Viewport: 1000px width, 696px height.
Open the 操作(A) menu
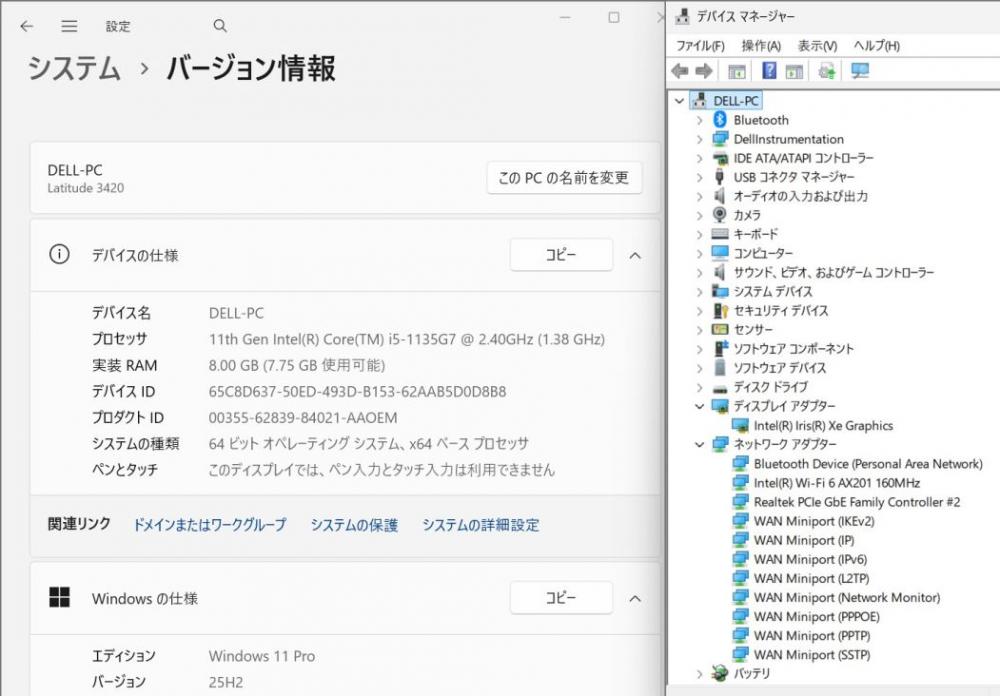pos(761,46)
